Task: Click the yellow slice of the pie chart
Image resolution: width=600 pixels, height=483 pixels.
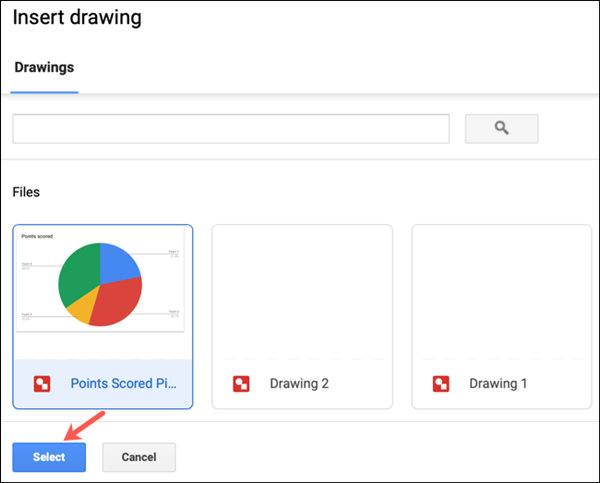Action: (82, 306)
